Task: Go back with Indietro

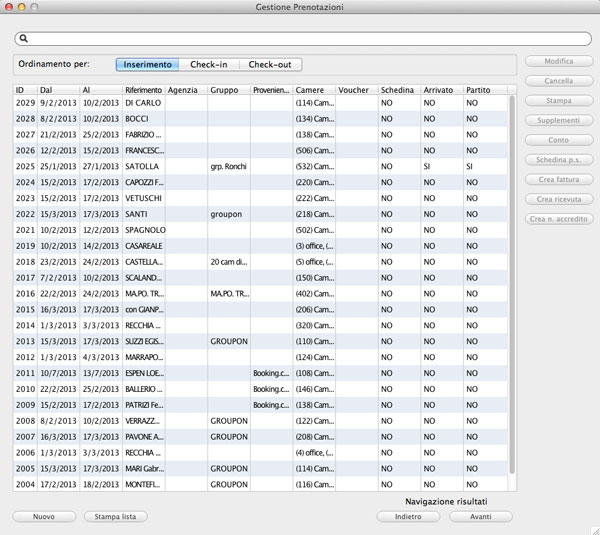Action: (x=408, y=517)
